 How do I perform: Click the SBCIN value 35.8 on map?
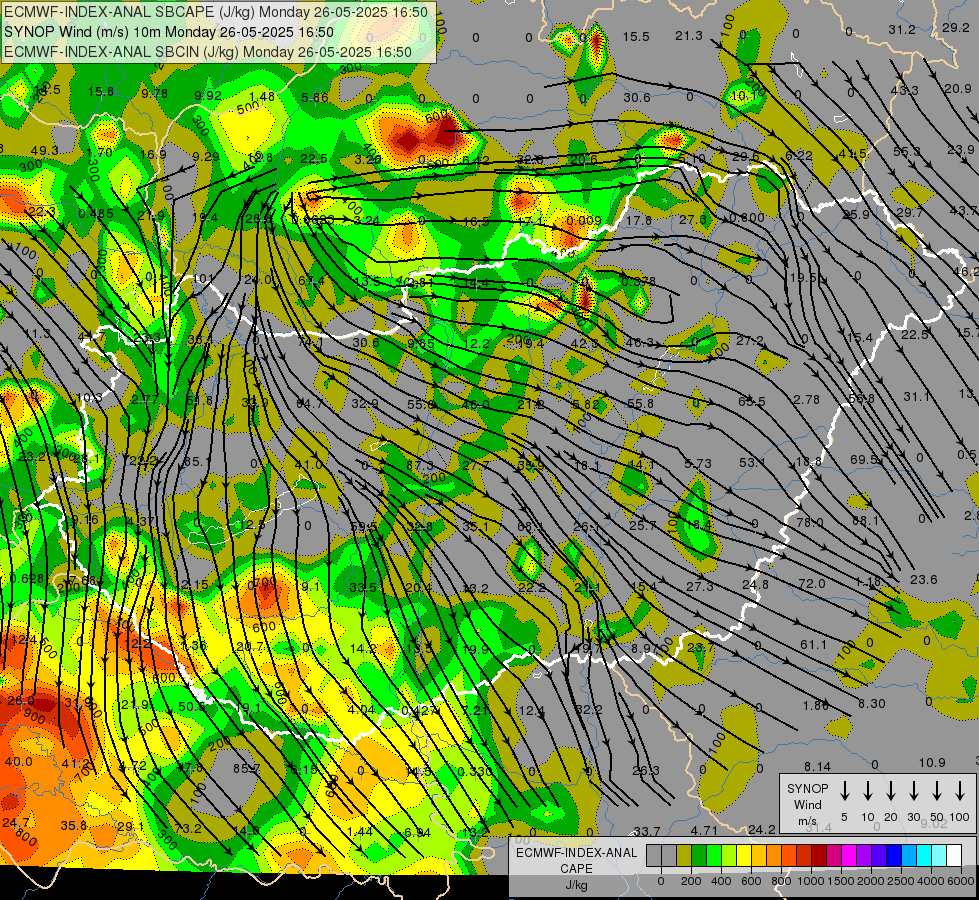pyautogui.click(x=74, y=825)
